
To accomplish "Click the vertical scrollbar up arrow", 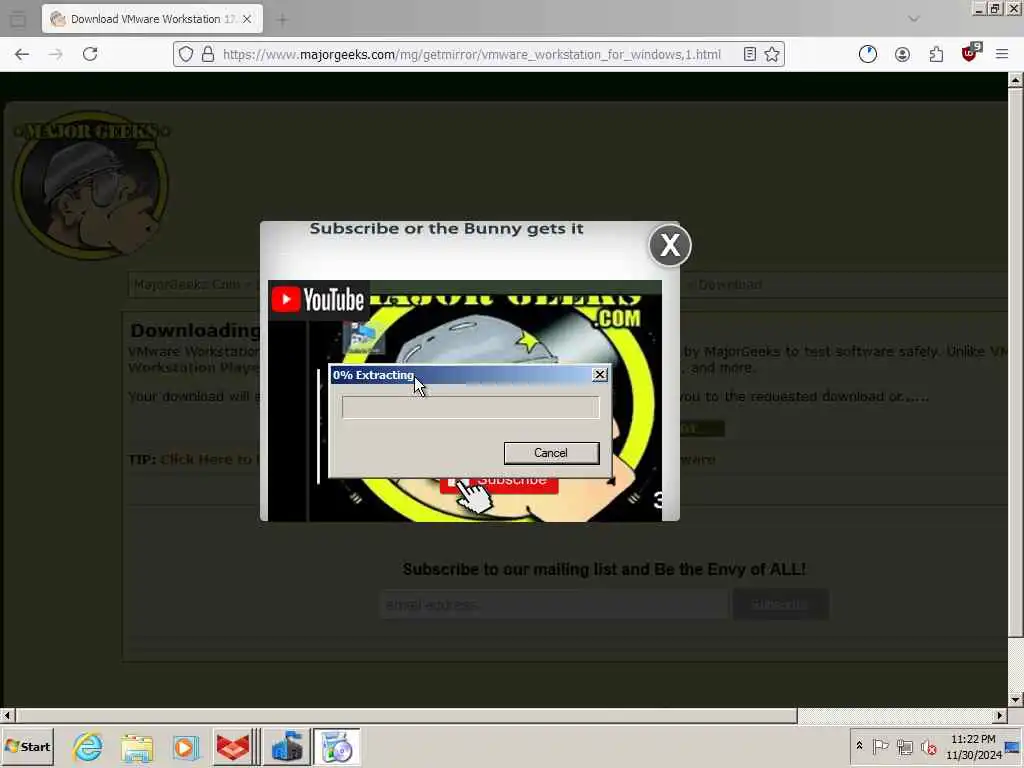I will point(1015,80).
